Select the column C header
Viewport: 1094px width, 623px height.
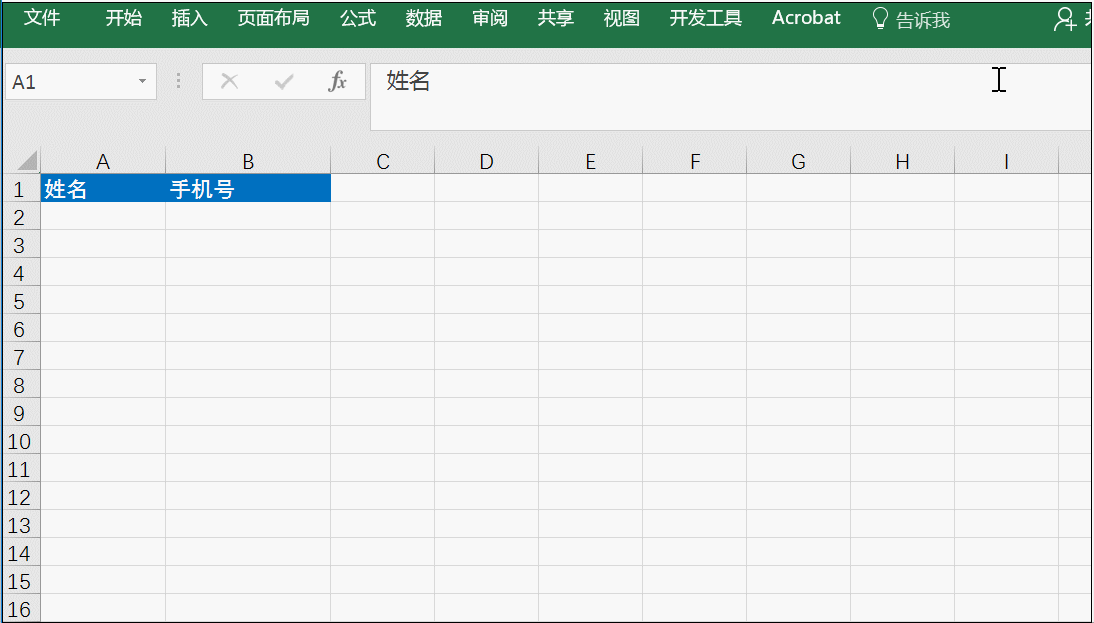coord(383,162)
